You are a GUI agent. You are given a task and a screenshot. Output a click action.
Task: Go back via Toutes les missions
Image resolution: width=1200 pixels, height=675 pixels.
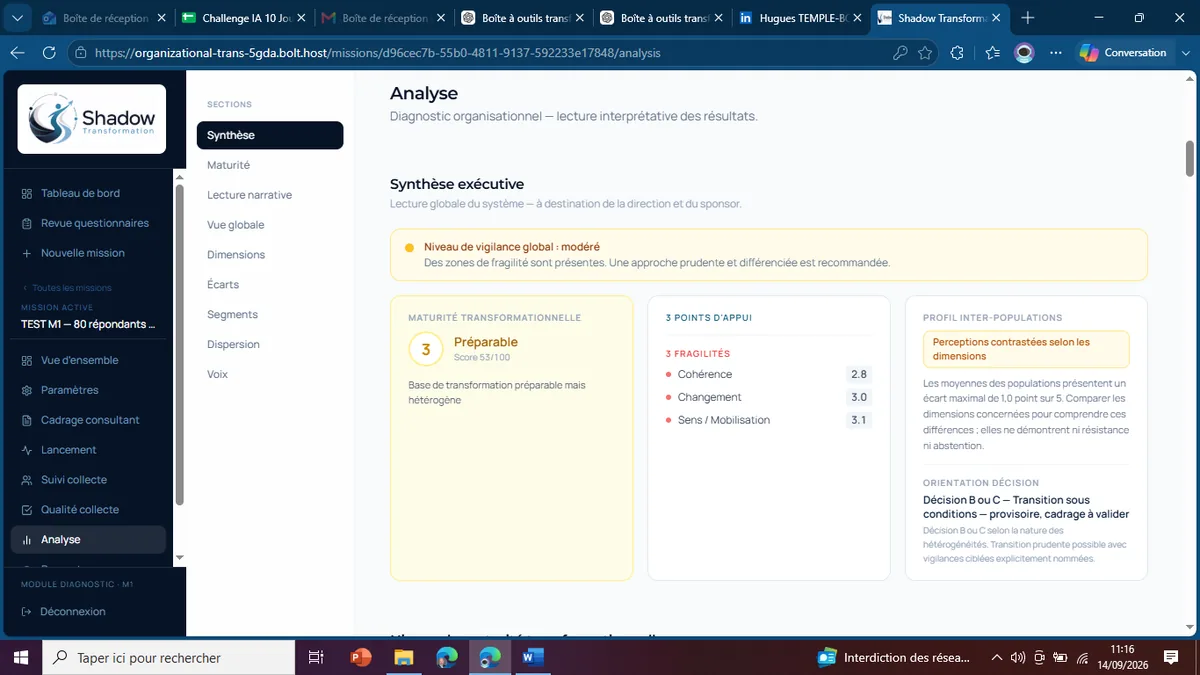[67, 288]
